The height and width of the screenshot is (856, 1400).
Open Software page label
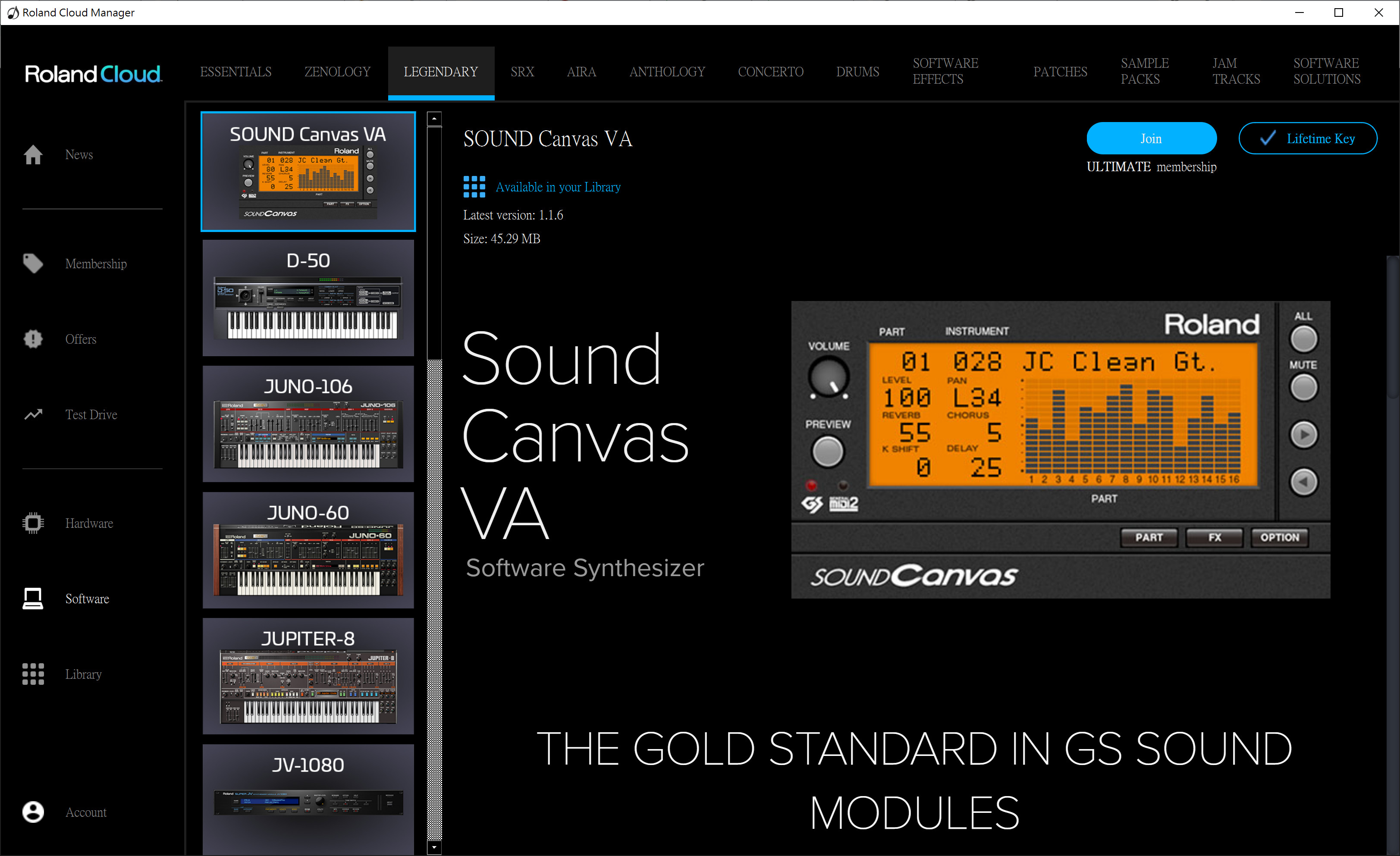(x=87, y=599)
